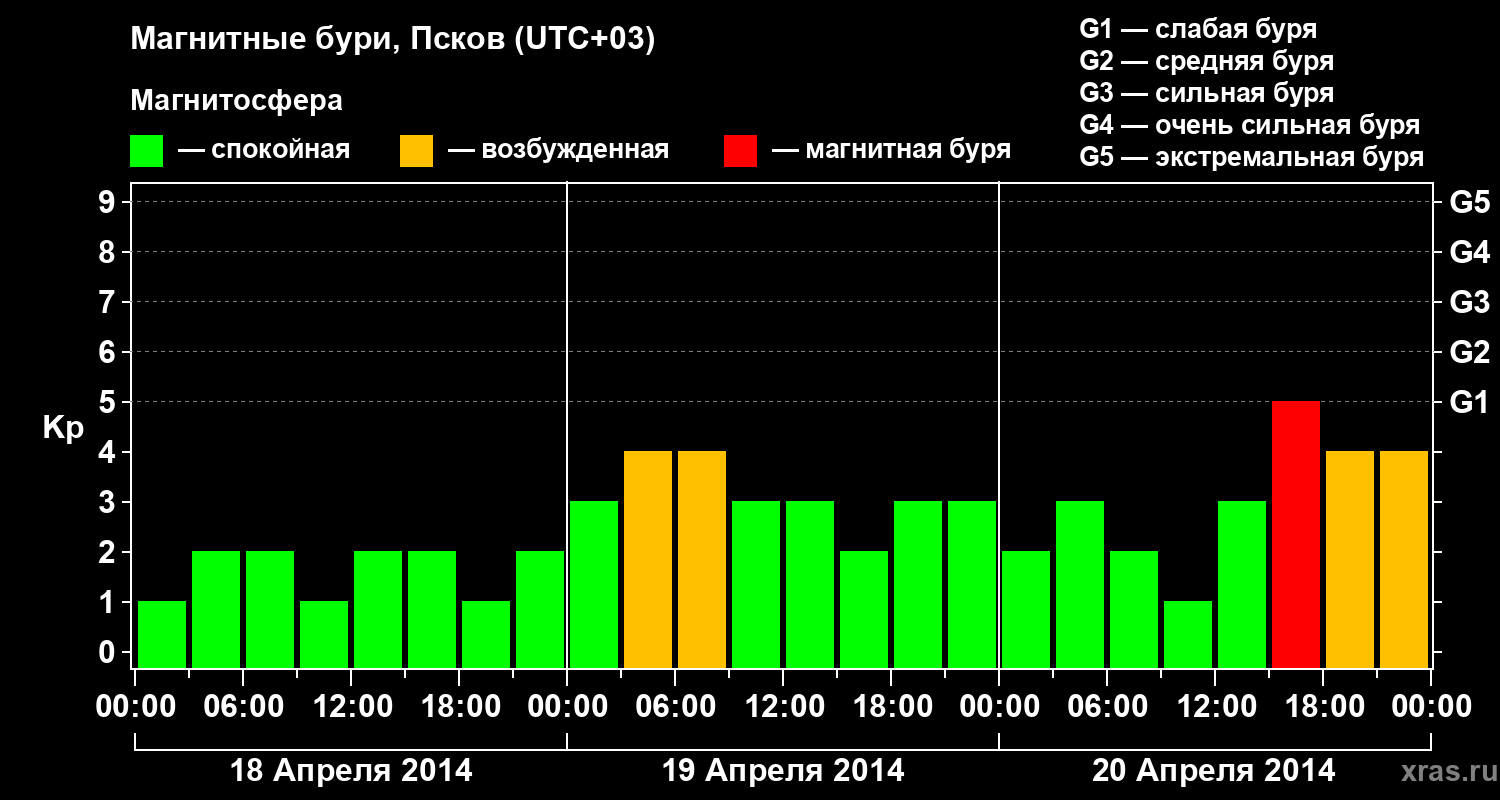Click the '06:00' time label for 19 April
Screen dimensions: 1500x800
click(675, 707)
